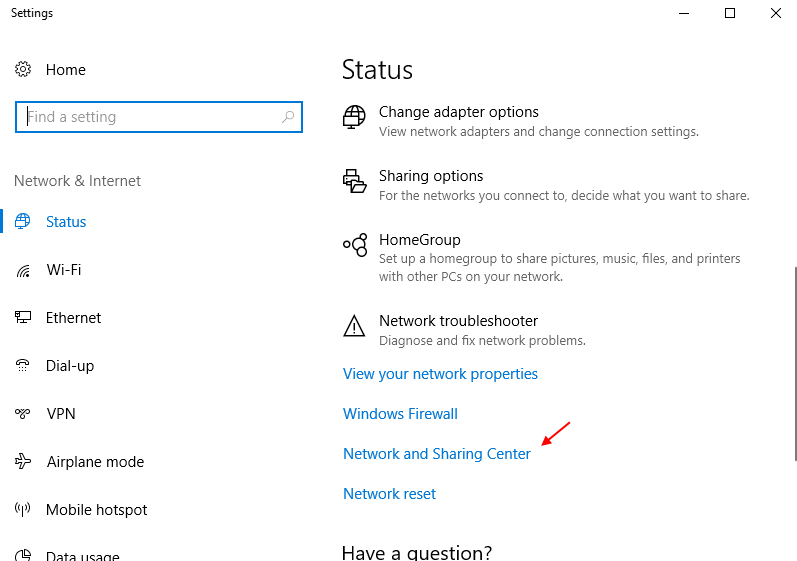Viewport: 797px width, 561px height.
Task: Minimize the Settings window
Action: (x=684, y=13)
